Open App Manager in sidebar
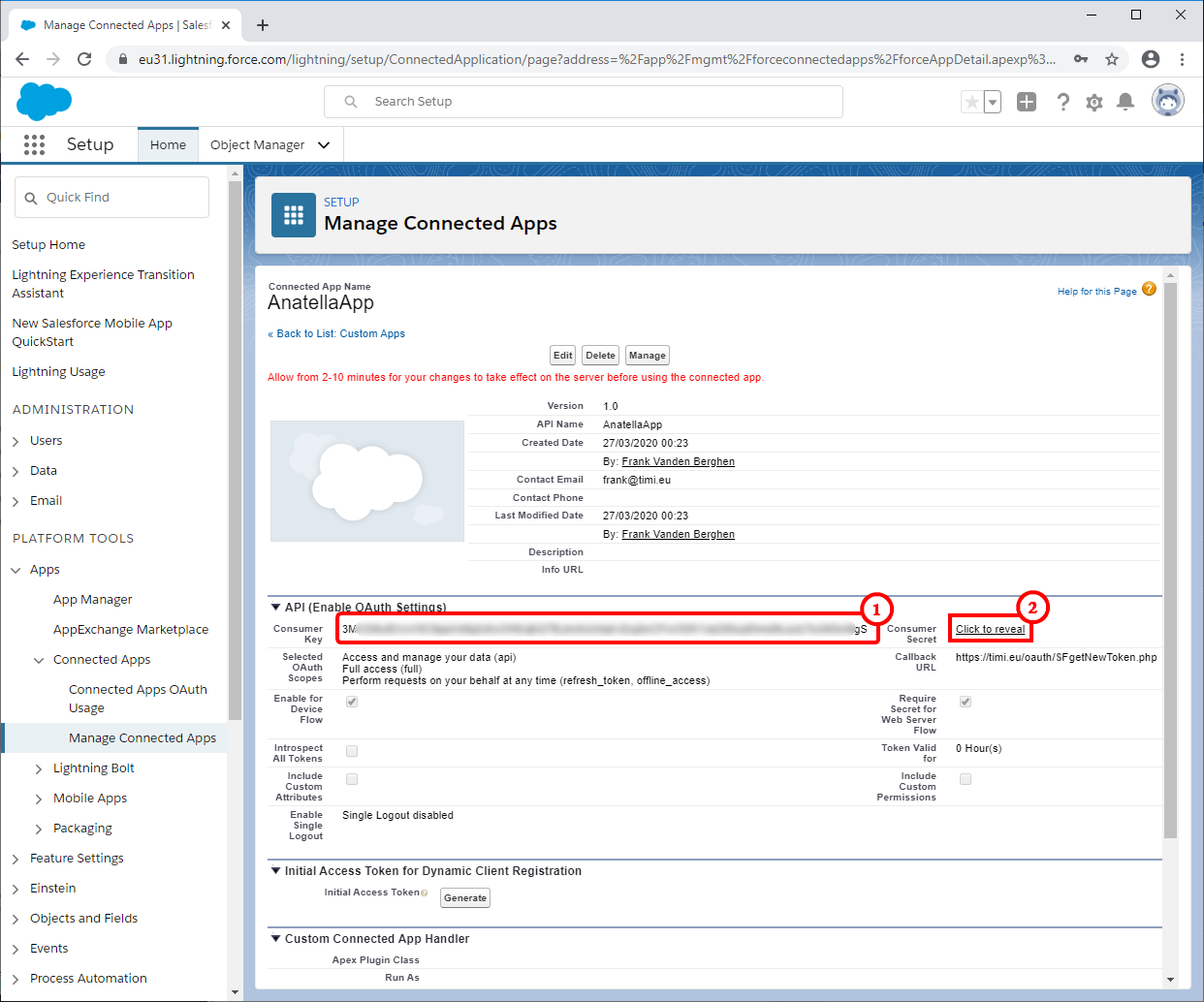This screenshot has height=1002, width=1204. tap(93, 600)
